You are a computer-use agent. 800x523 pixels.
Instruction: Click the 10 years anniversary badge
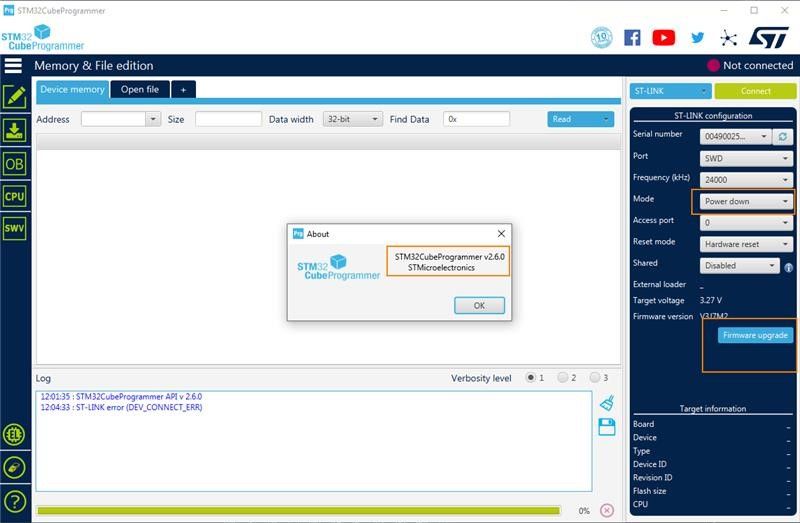pos(602,38)
